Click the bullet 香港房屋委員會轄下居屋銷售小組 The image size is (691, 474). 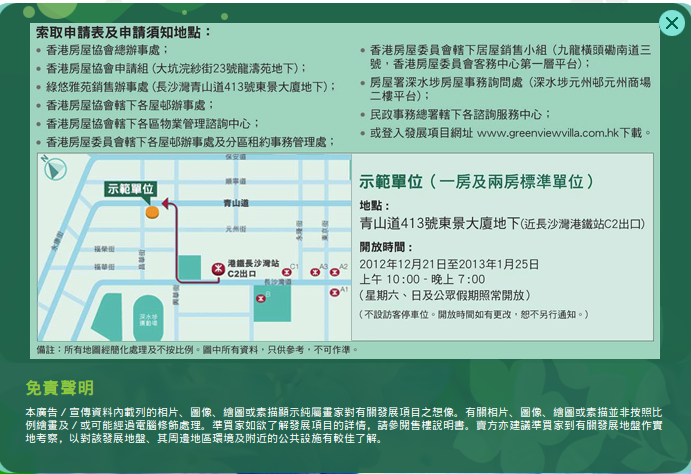(510, 57)
